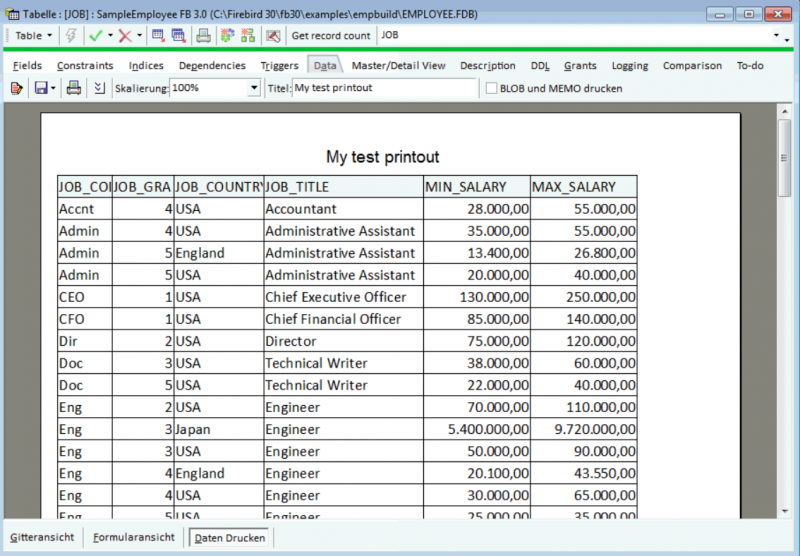Open the JOB table selector dropdown arrow

coord(776,36)
